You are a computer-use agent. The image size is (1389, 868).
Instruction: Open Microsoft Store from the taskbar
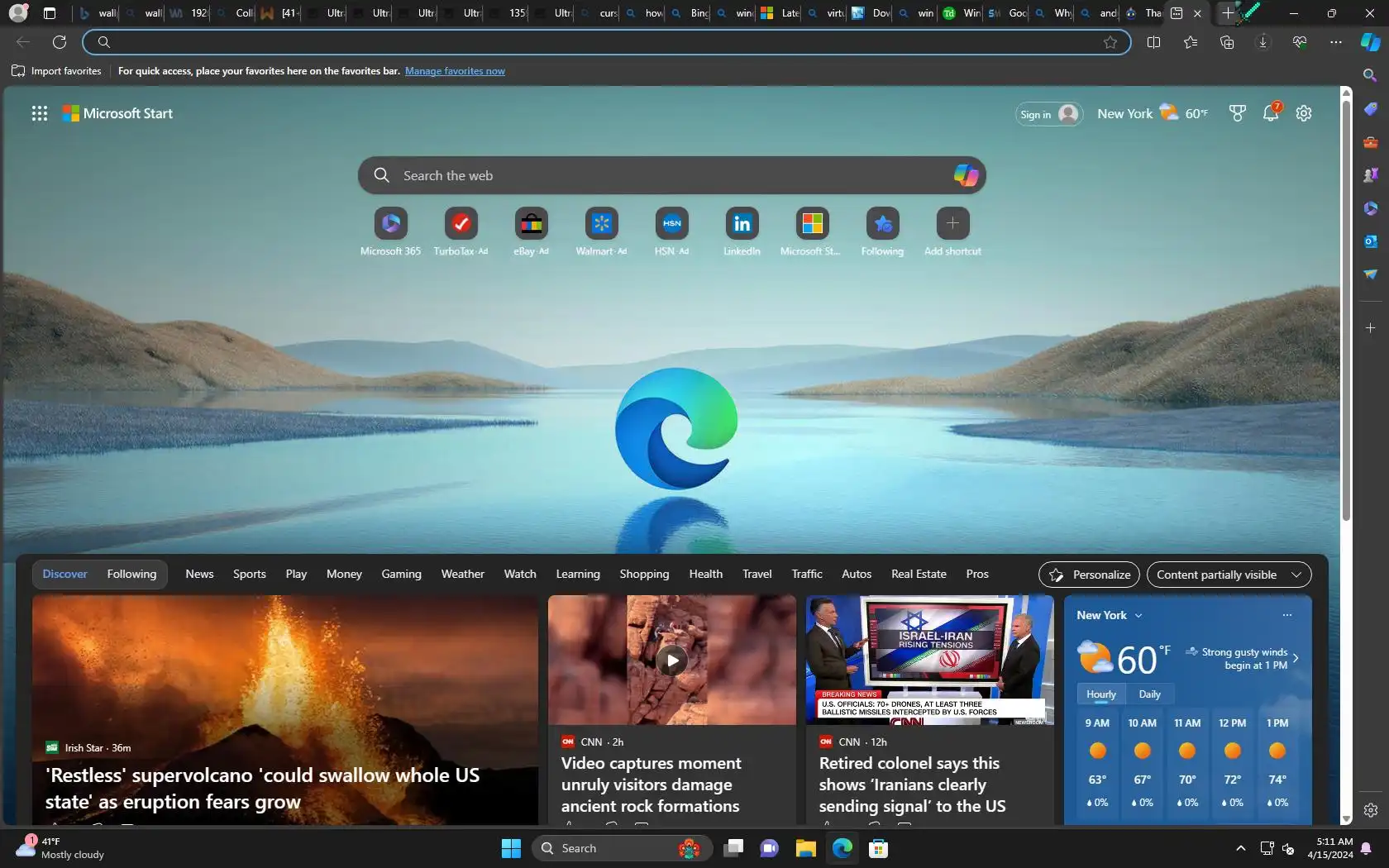point(878,848)
